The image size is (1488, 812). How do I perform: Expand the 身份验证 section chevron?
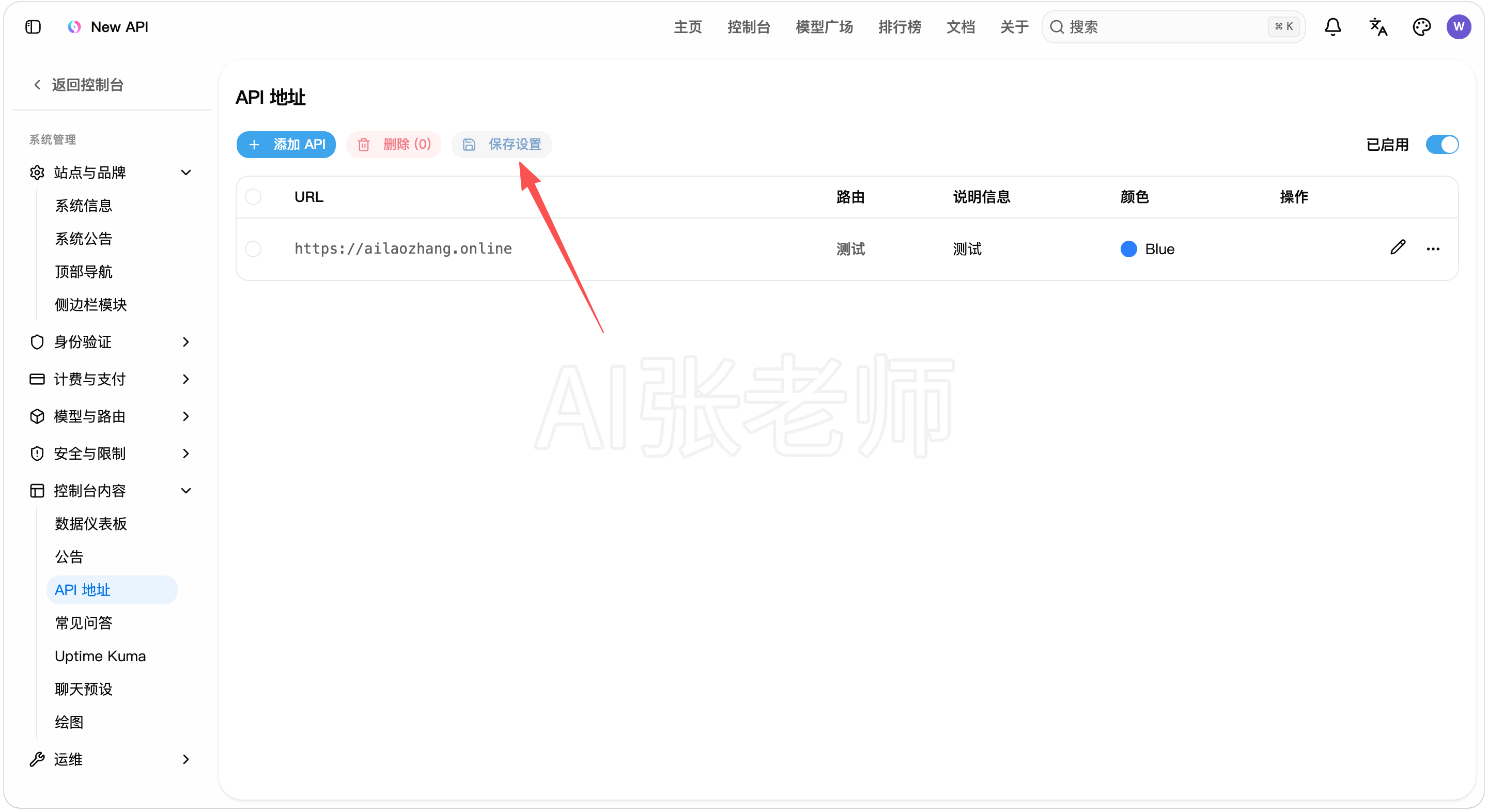pyautogui.click(x=186, y=342)
